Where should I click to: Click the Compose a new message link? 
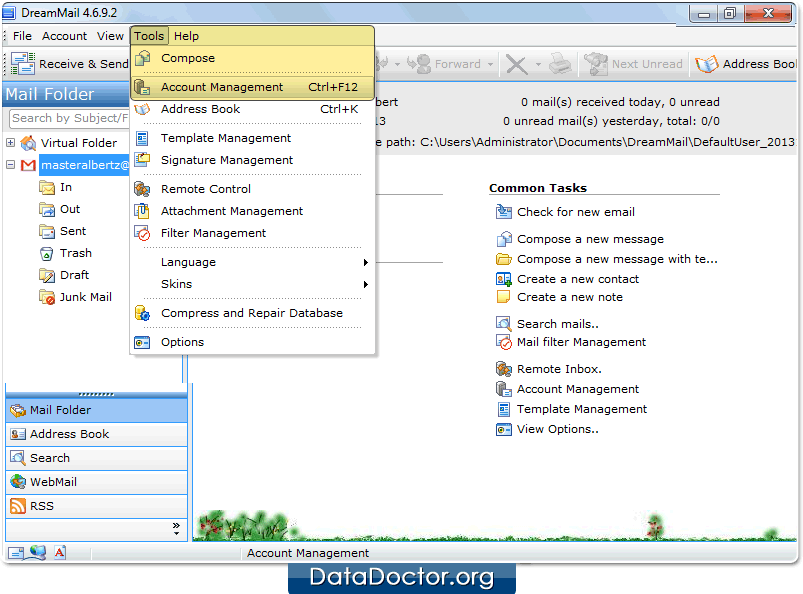pos(590,239)
